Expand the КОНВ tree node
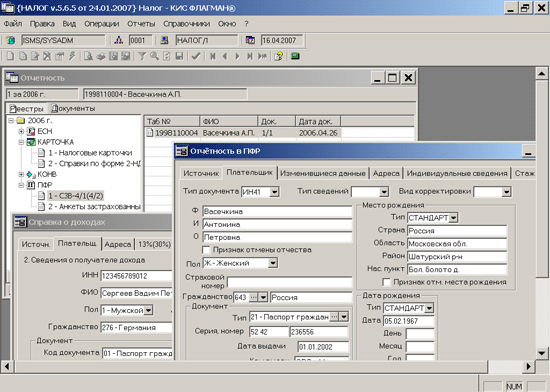 click(21, 174)
